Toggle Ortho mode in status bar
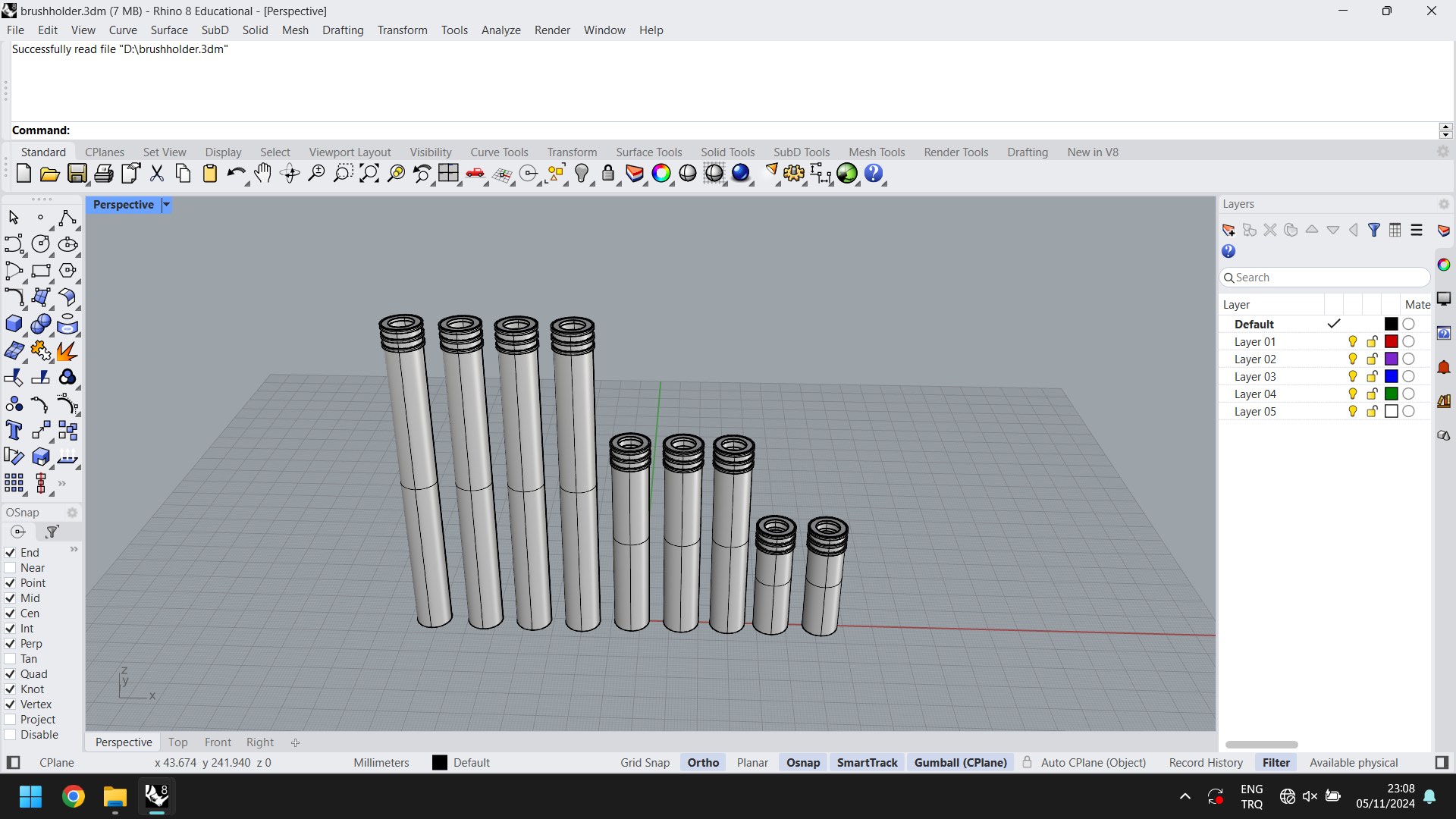 703,763
